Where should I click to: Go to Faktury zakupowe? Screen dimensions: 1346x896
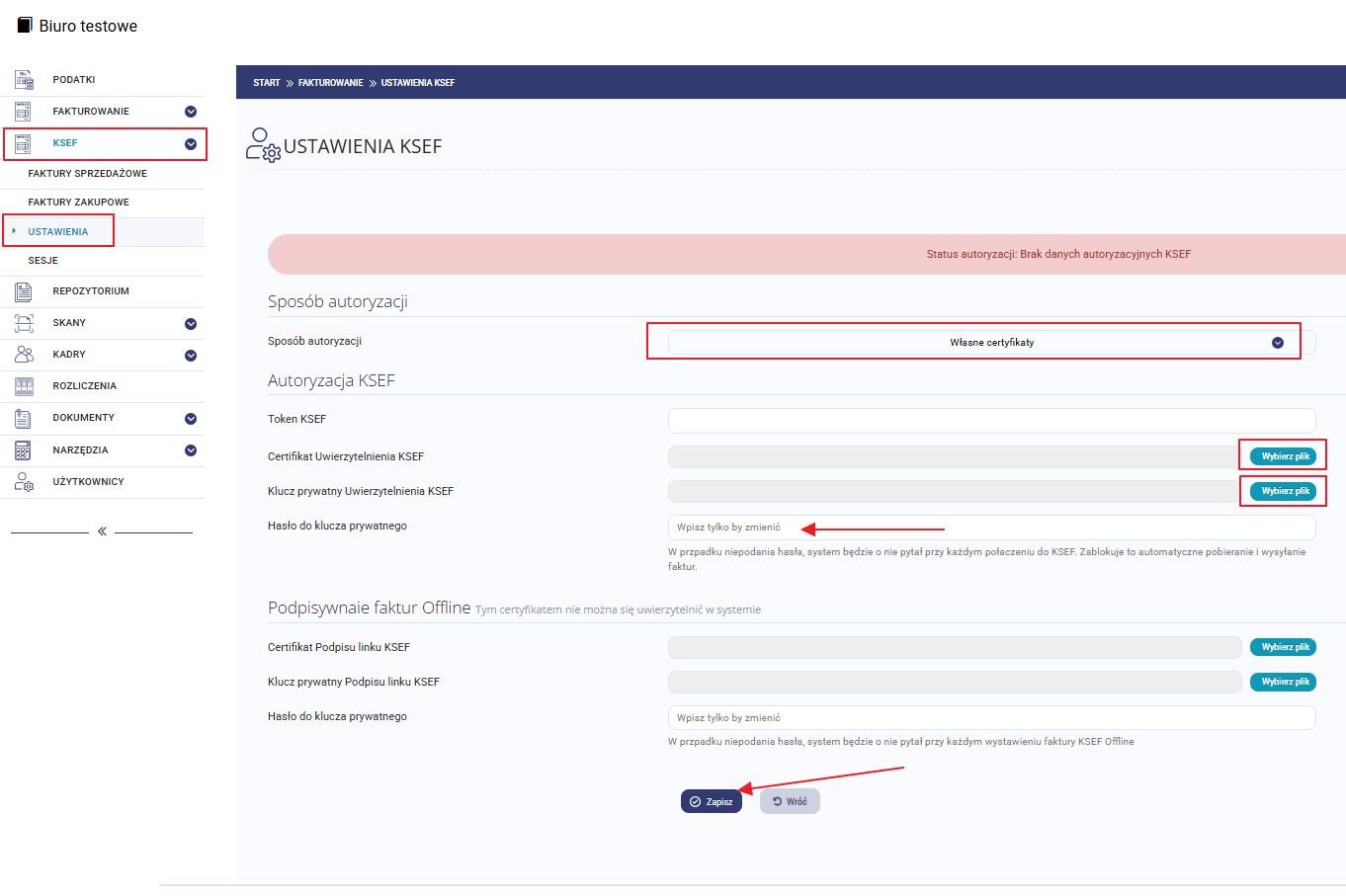79,203
